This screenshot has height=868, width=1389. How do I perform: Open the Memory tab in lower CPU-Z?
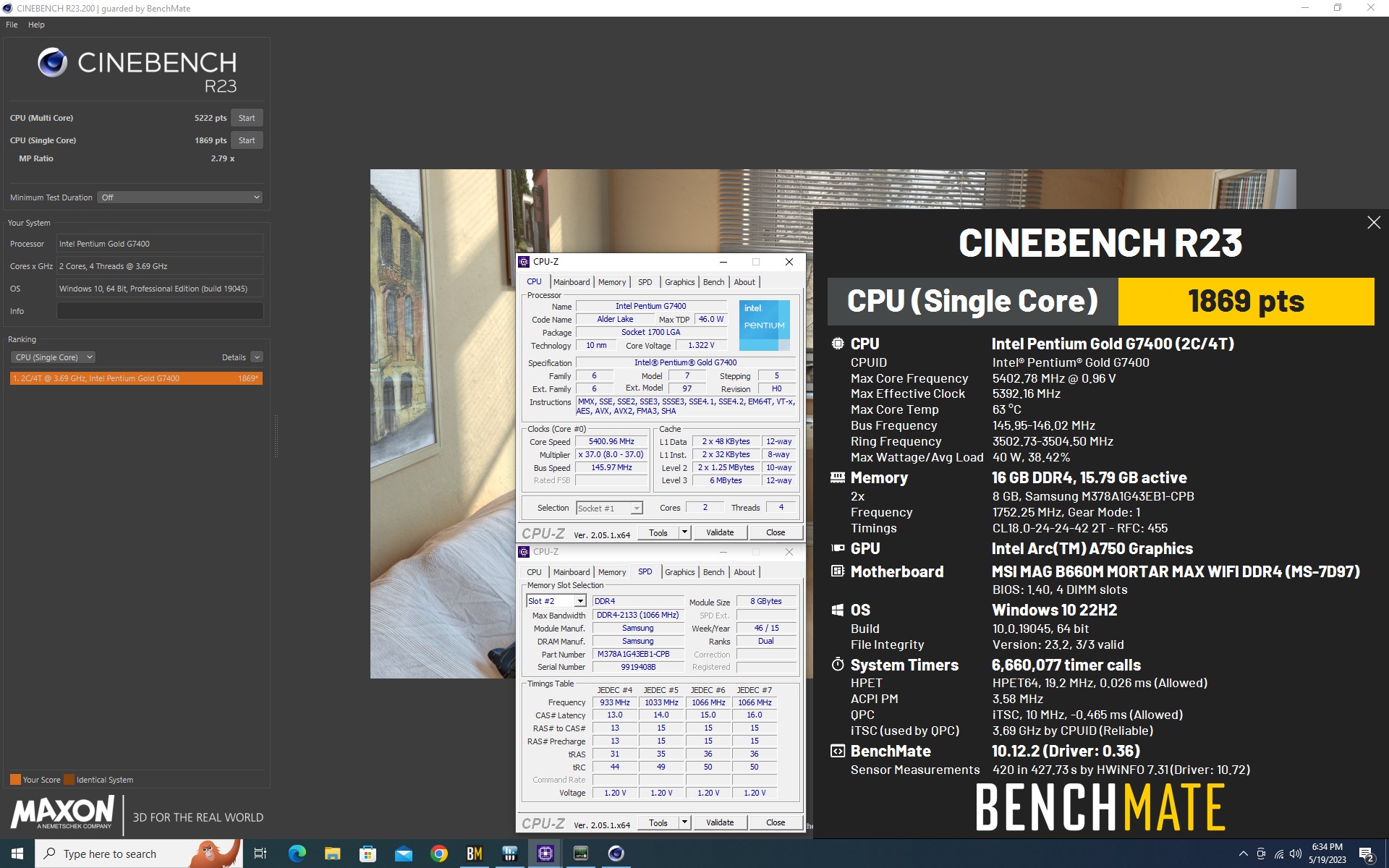click(x=612, y=572)
